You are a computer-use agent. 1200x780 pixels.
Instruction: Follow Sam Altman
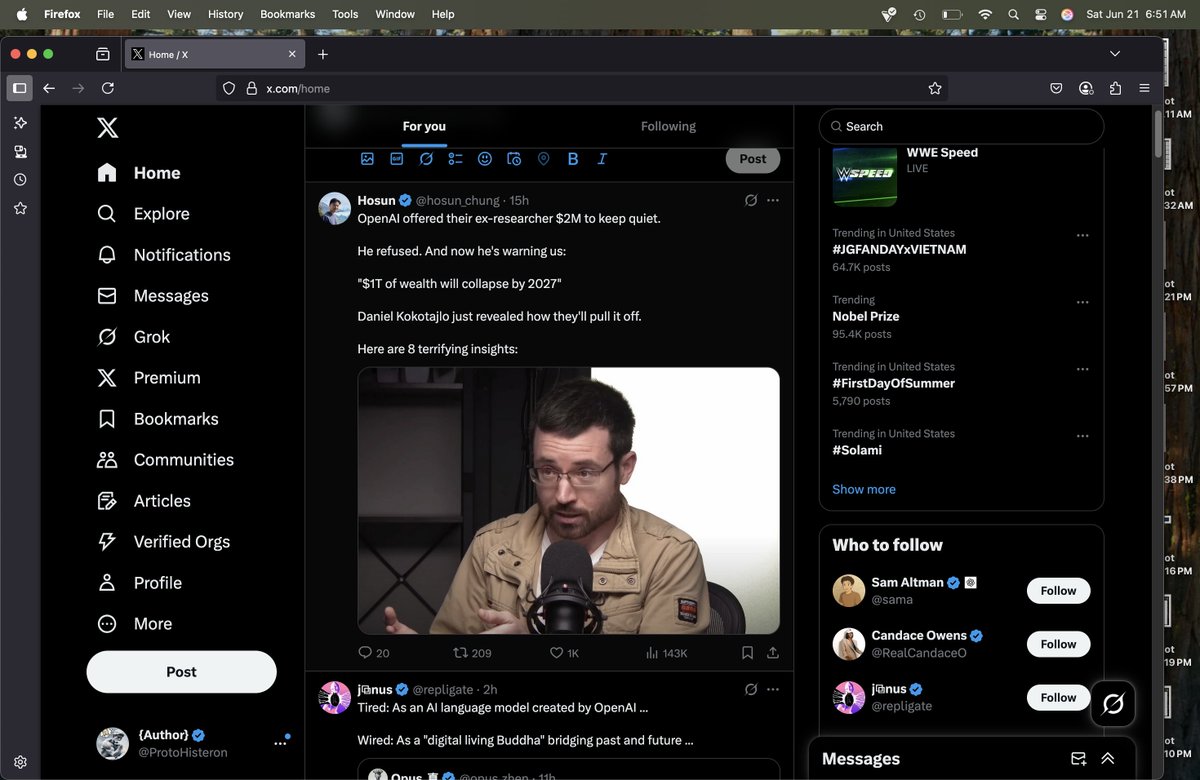point(1058,591)
